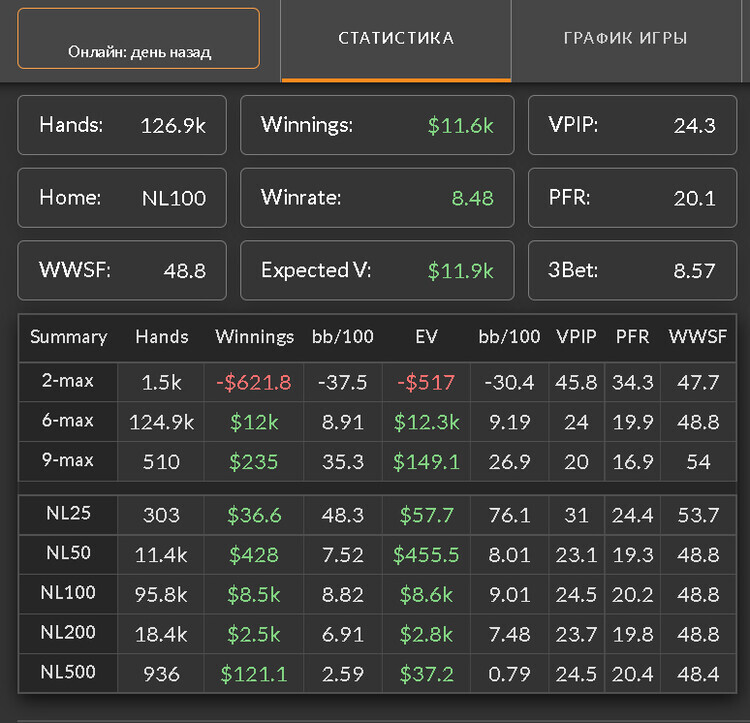This screenshot has width=750, height=723.
Task: Click the 9-max row label
Action: tap(68, 461)
